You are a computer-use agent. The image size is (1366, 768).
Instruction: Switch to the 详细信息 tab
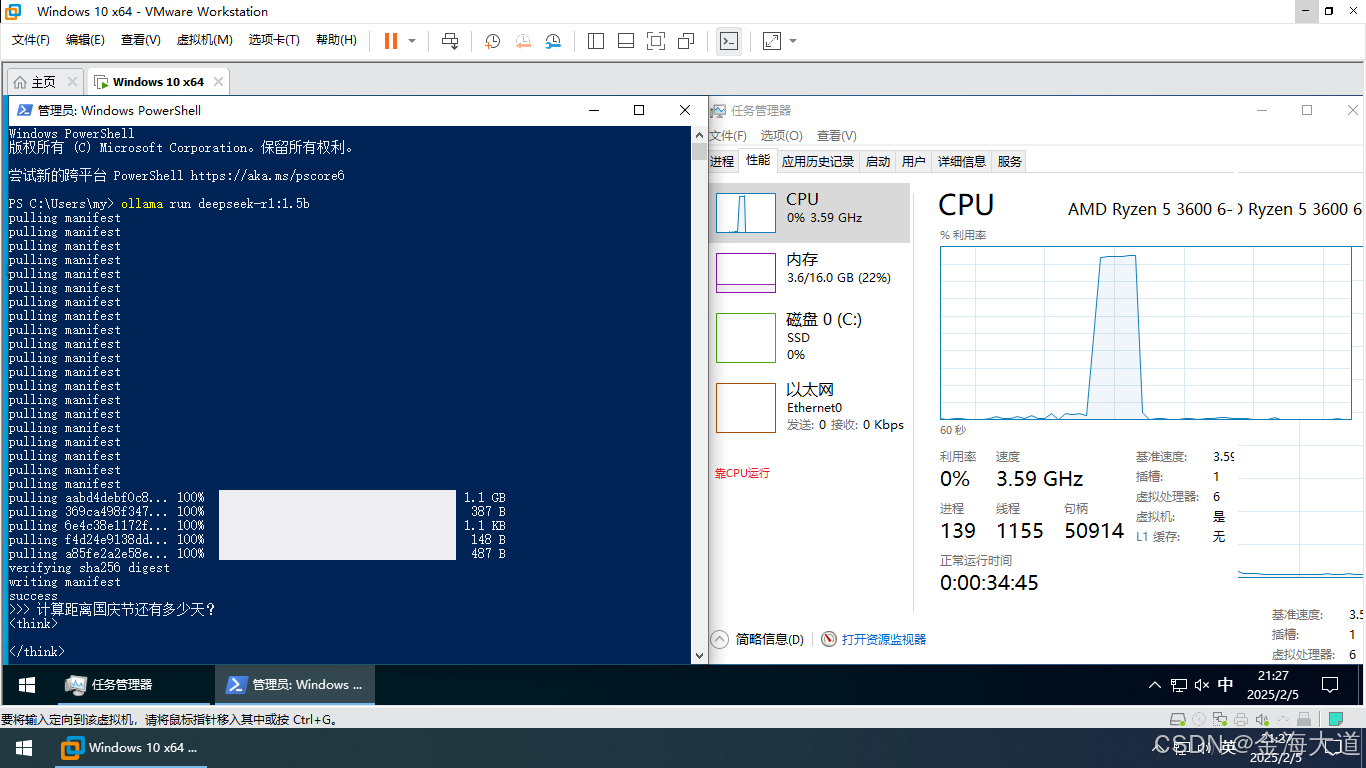[961, 161]
